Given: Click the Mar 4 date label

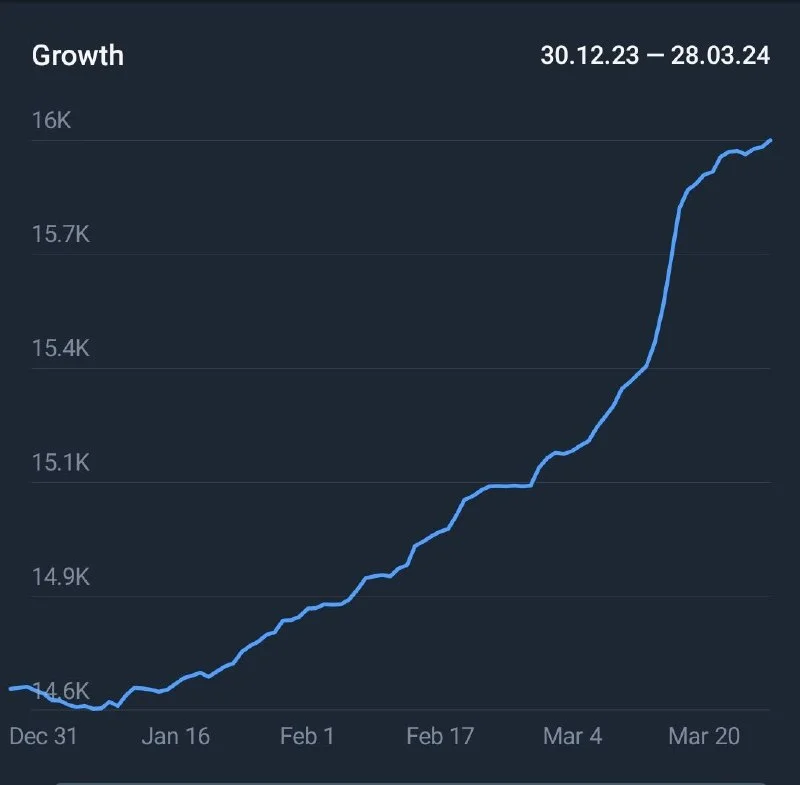Looking at the screenshot, I should point(573,736).
